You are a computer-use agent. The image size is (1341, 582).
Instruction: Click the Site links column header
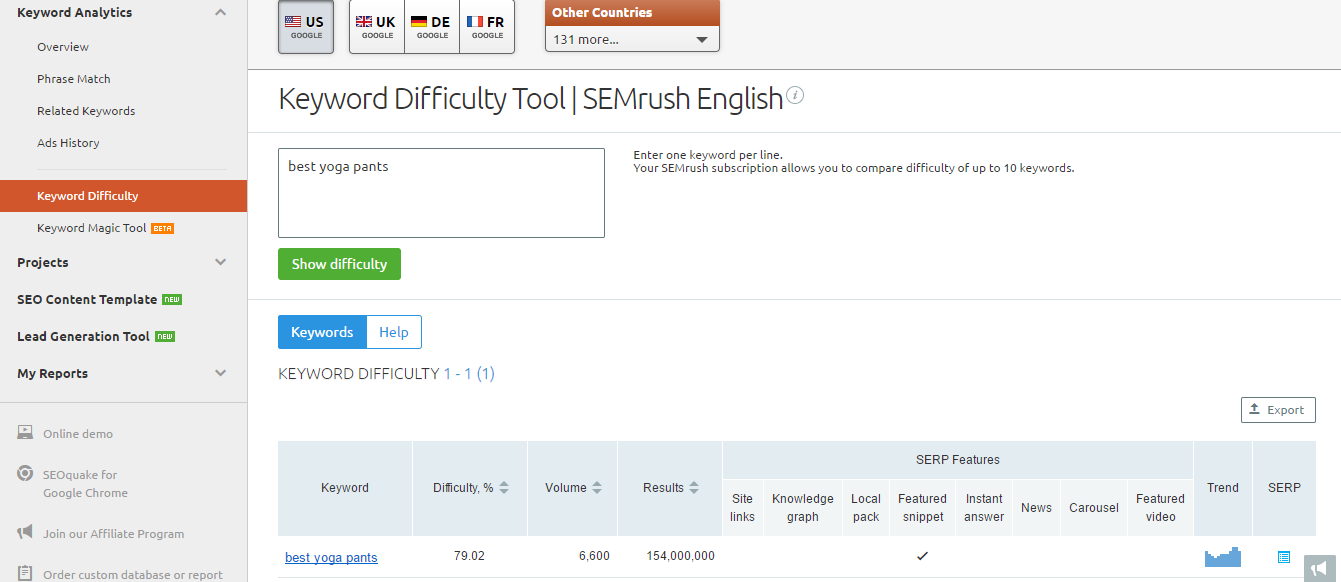(x=742, y=507)
